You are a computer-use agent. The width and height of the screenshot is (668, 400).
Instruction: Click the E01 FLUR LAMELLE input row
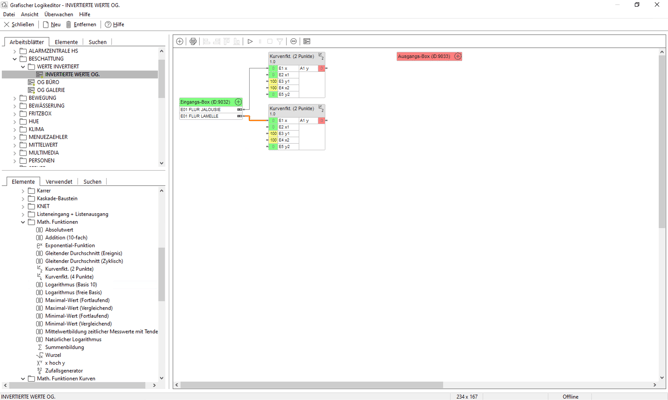click(211, 116)
